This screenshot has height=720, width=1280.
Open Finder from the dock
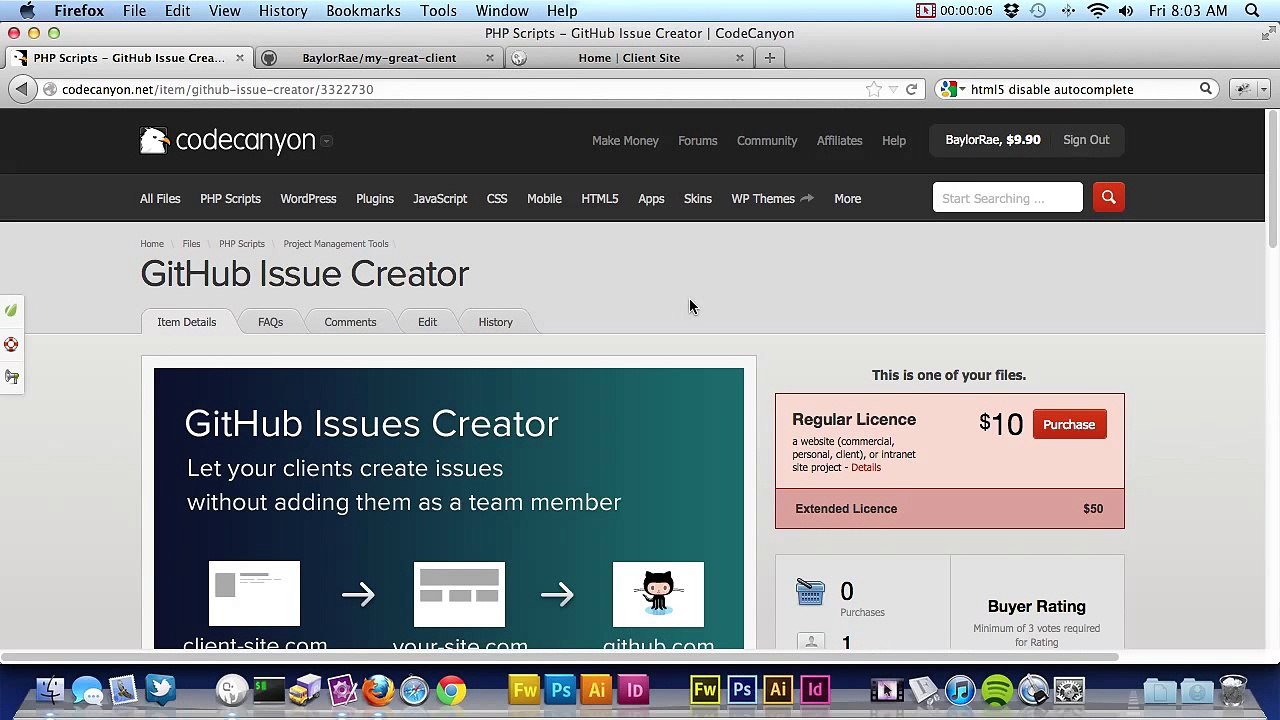tap(49, 690)
